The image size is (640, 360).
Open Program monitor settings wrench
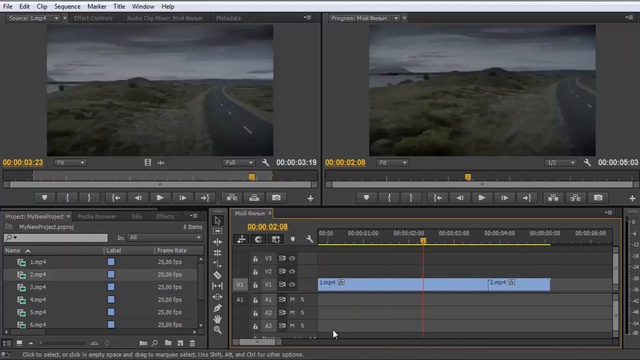tap(587, 163)
